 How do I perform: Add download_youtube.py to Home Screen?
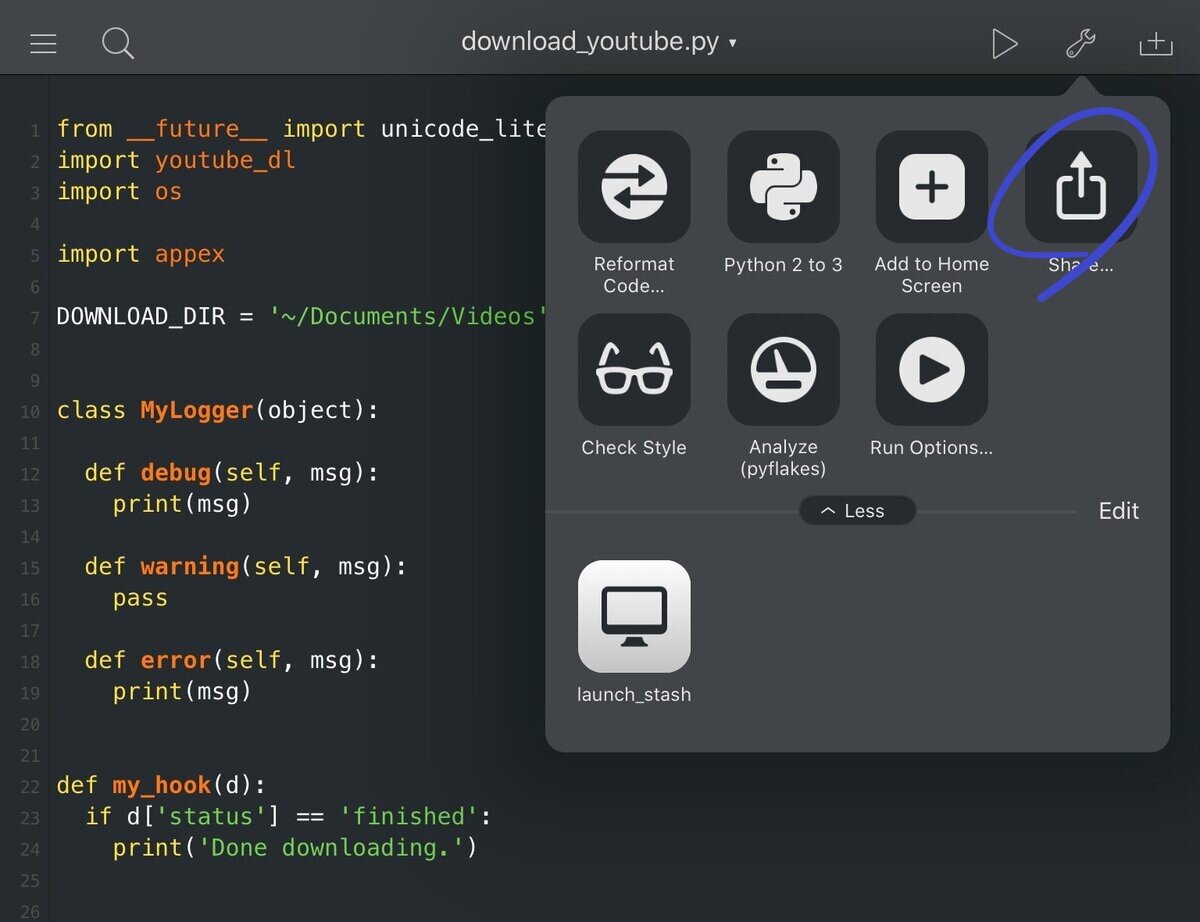click(x=931, y=187)
